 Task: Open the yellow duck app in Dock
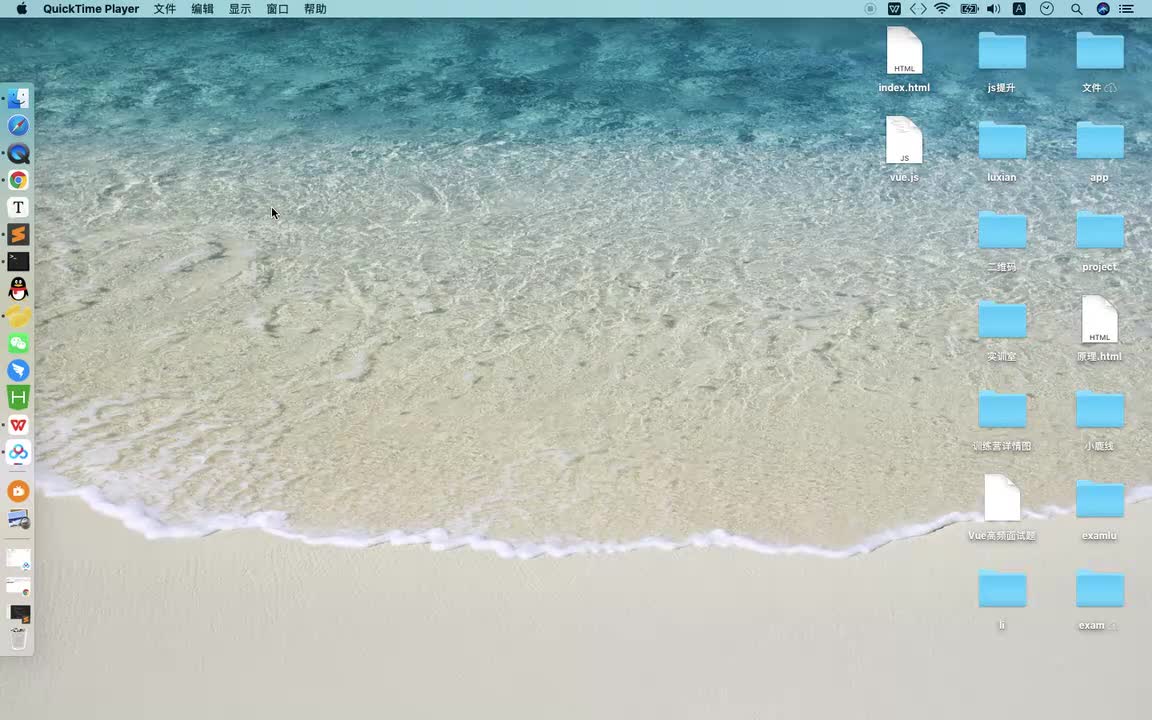pos(18,316)
